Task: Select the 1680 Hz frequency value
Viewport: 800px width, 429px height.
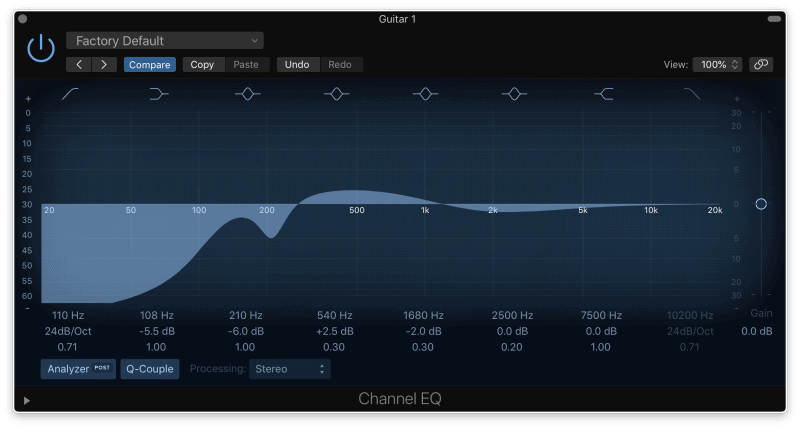Action: (x=423, y=315)
